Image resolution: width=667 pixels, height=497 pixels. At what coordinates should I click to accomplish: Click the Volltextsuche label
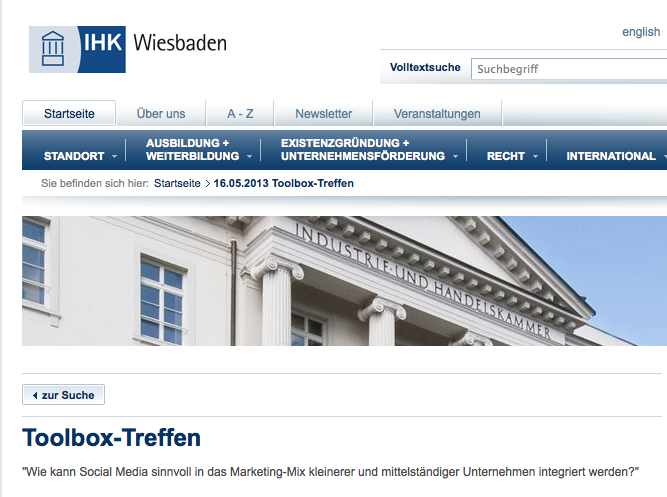click(425, 68)
